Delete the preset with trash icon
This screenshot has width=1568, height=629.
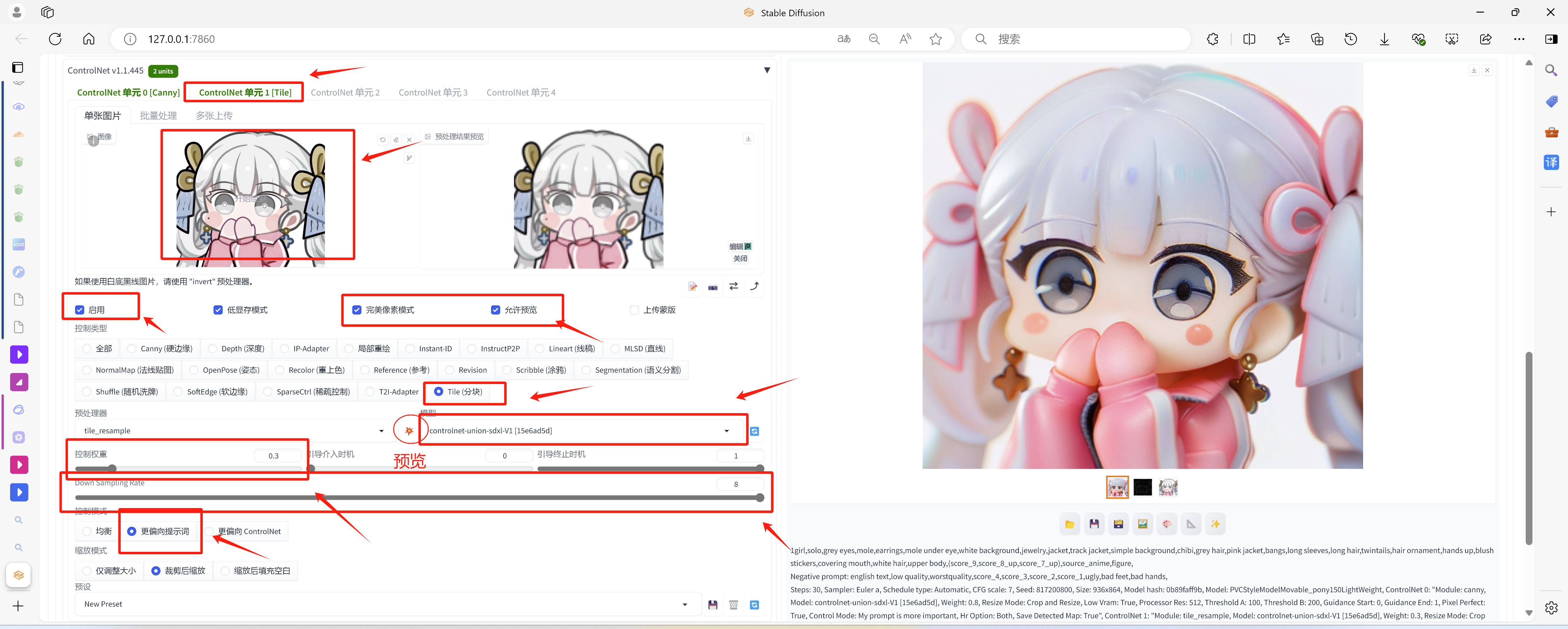(x=734, y=605)
